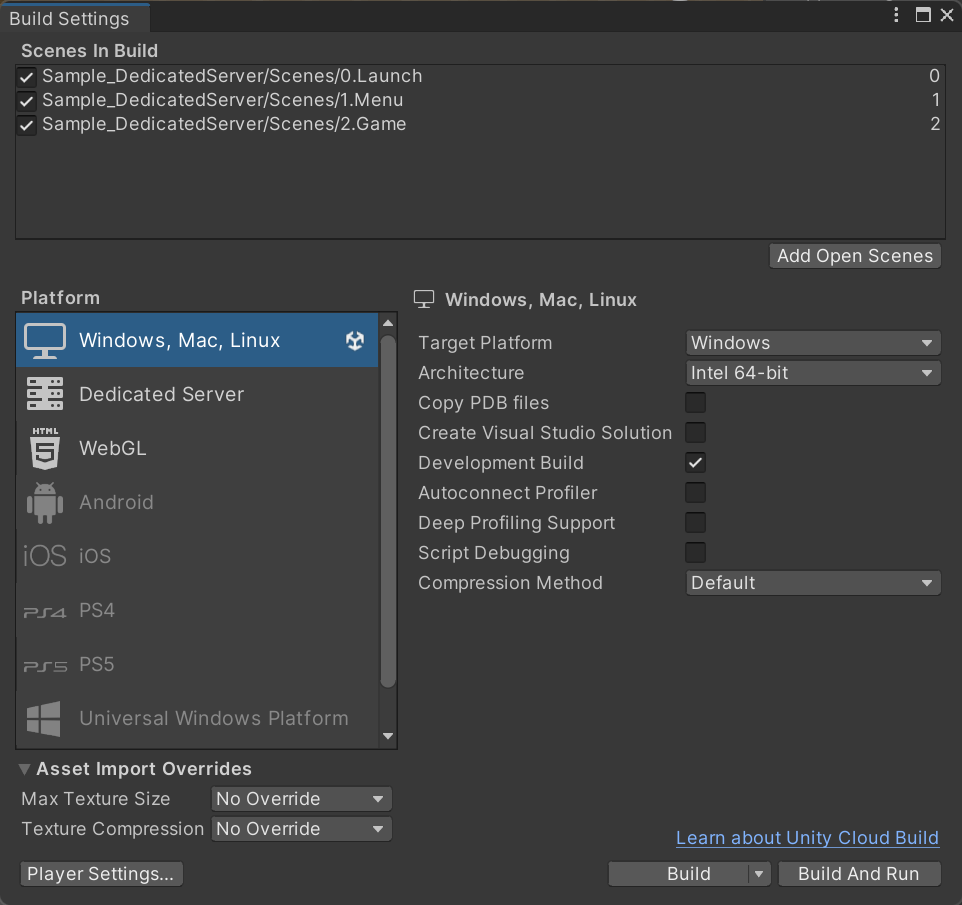Open the Compression Method dropdown
The image size is (962, 905).
click(x=813, y=583)
